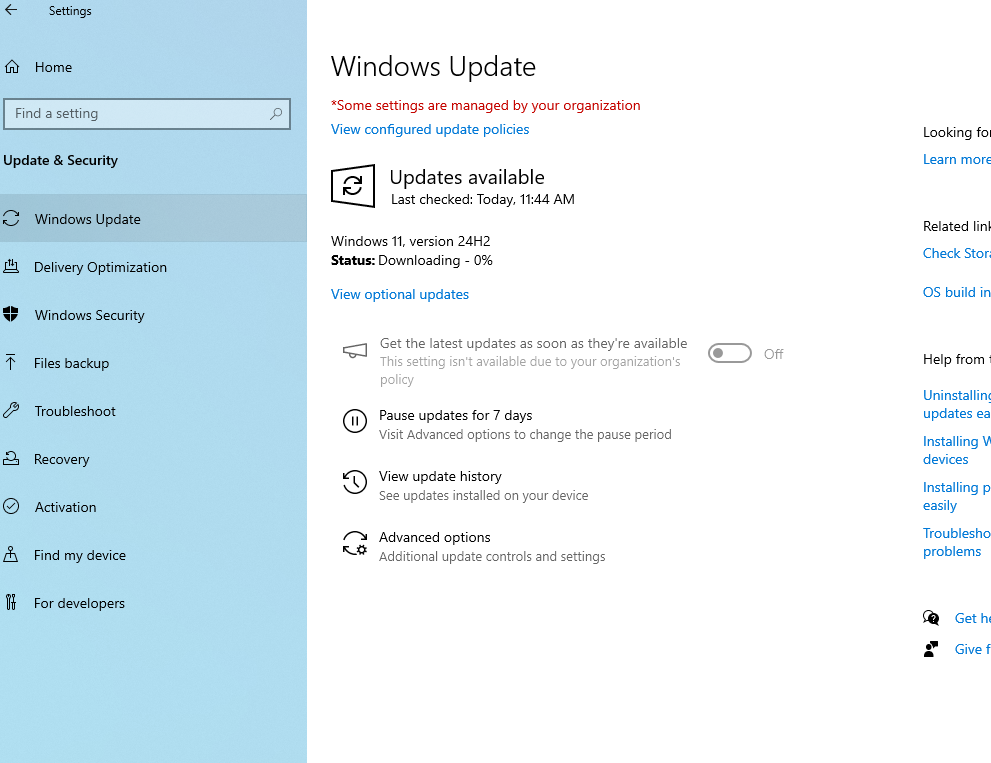Image resolution: width=991 pixels, height=763 pixels.
Task: Click the red 'managed by your organization' notice
Action: (x=485, y=105)
